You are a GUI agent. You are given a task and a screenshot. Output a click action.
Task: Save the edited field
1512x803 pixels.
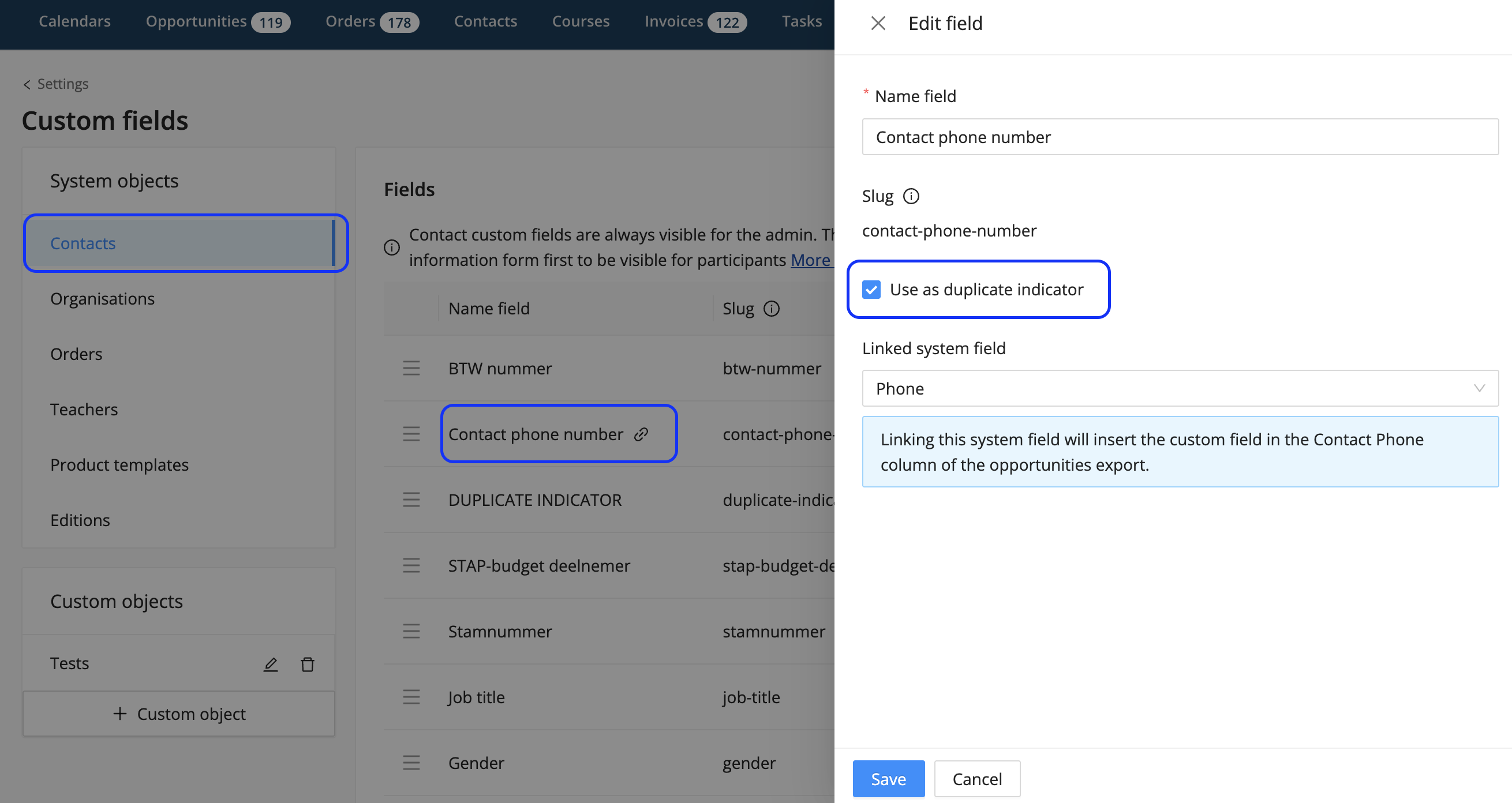click(888, 779)
